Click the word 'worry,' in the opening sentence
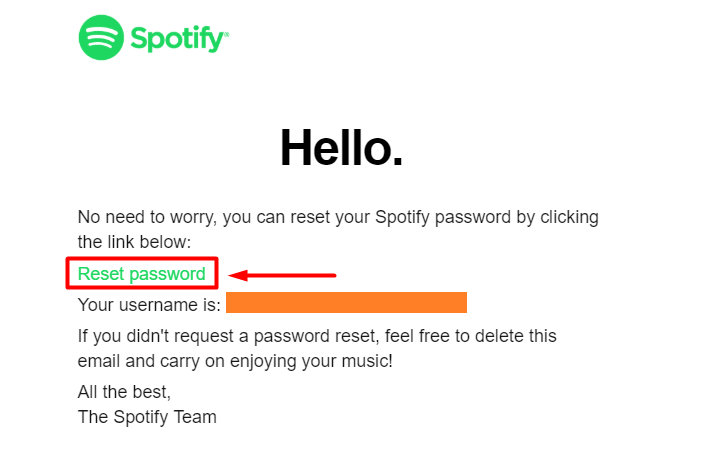The image size is (705, 453). 194,217
